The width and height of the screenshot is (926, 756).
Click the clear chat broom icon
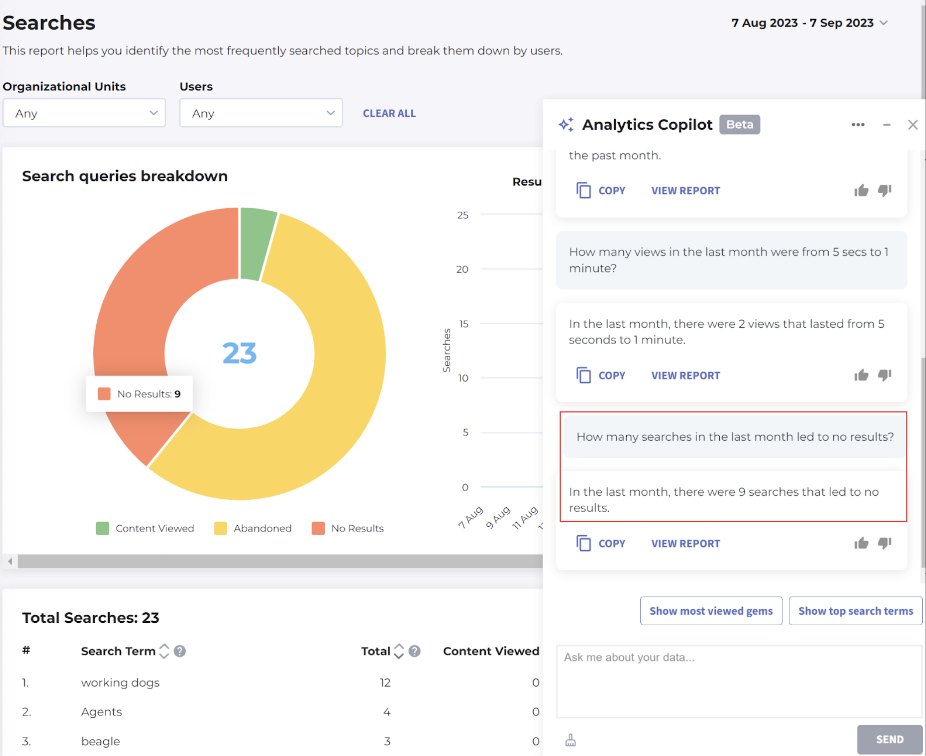coord(570,740)
